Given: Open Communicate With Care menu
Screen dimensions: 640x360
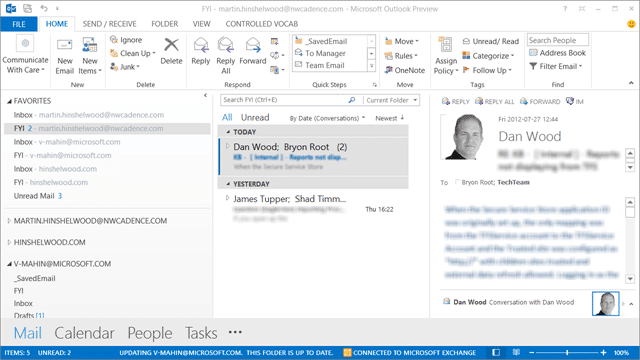Looking at the screenshot, I should coord(25,55).
